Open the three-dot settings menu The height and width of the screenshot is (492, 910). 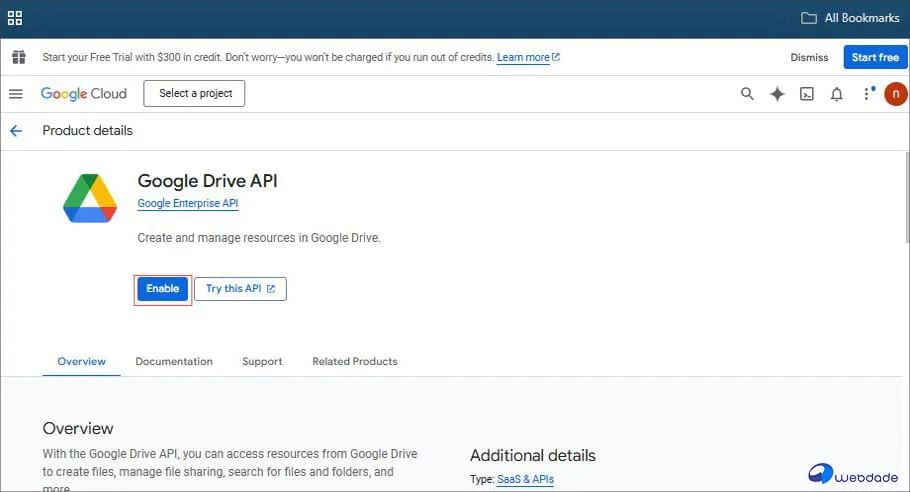click(867, 94)
